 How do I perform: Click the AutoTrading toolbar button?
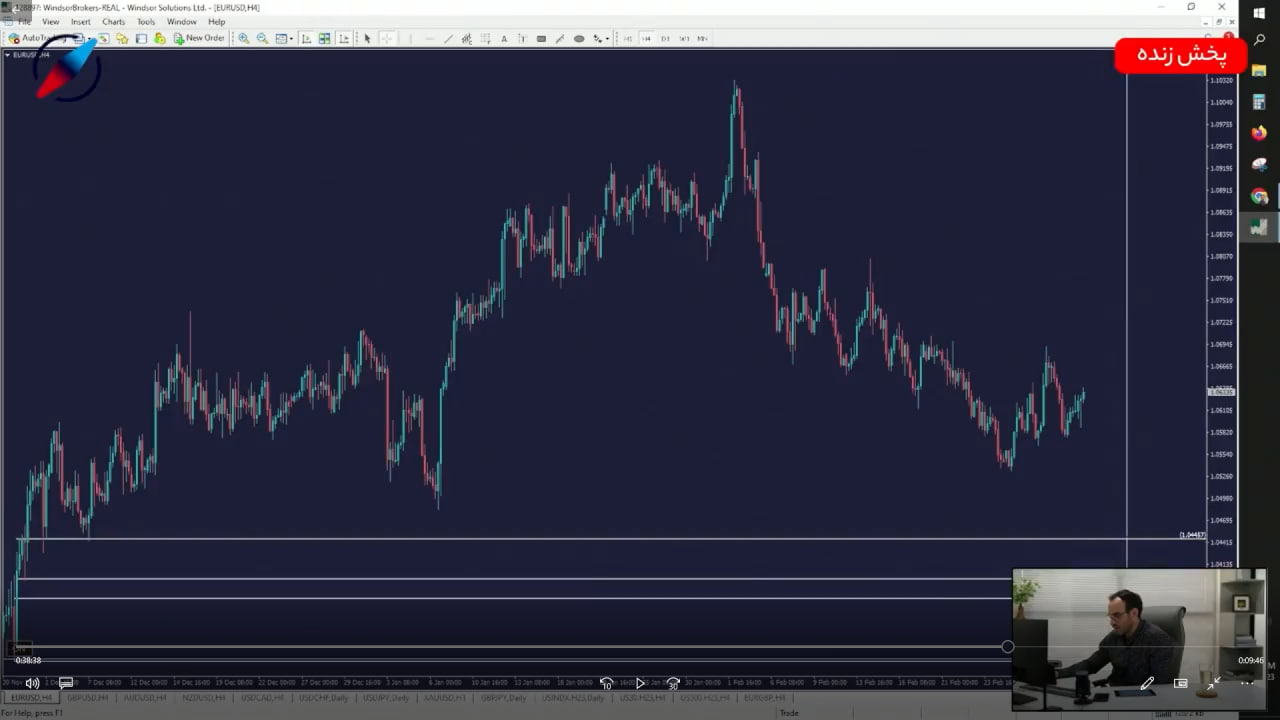point(40,38)
